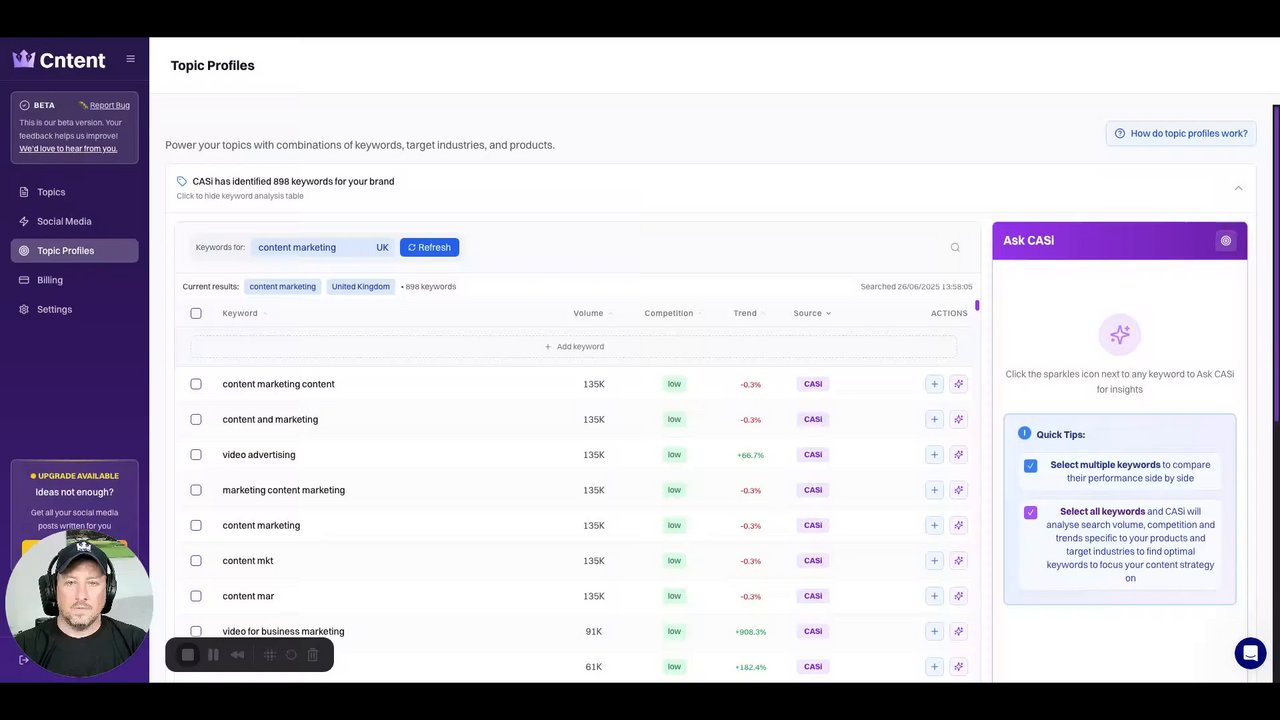1280x720 pixels.
Task: Sort by the Competition column header
Action: [x=672, y=313]
